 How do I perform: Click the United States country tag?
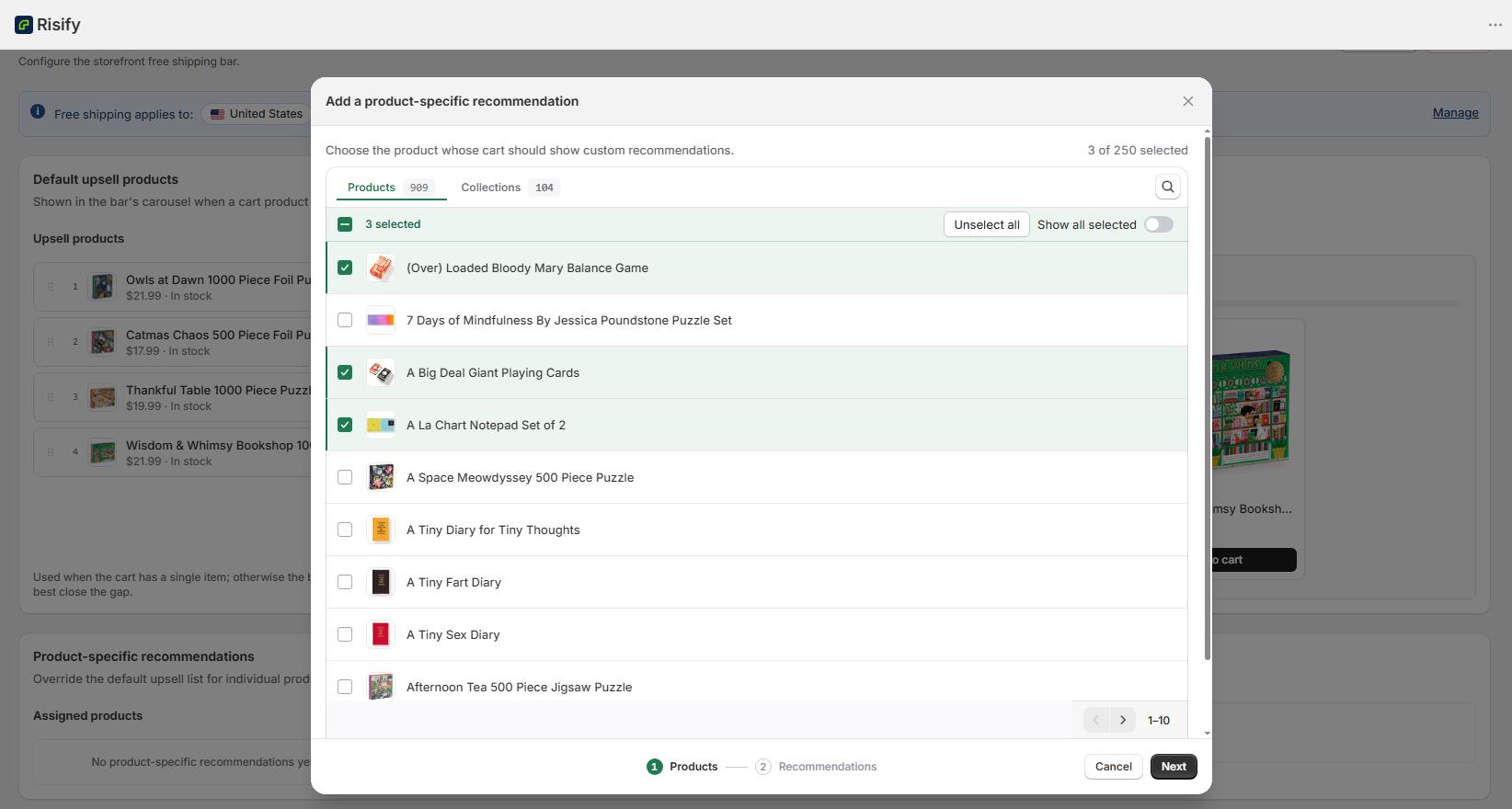(257, 114)
